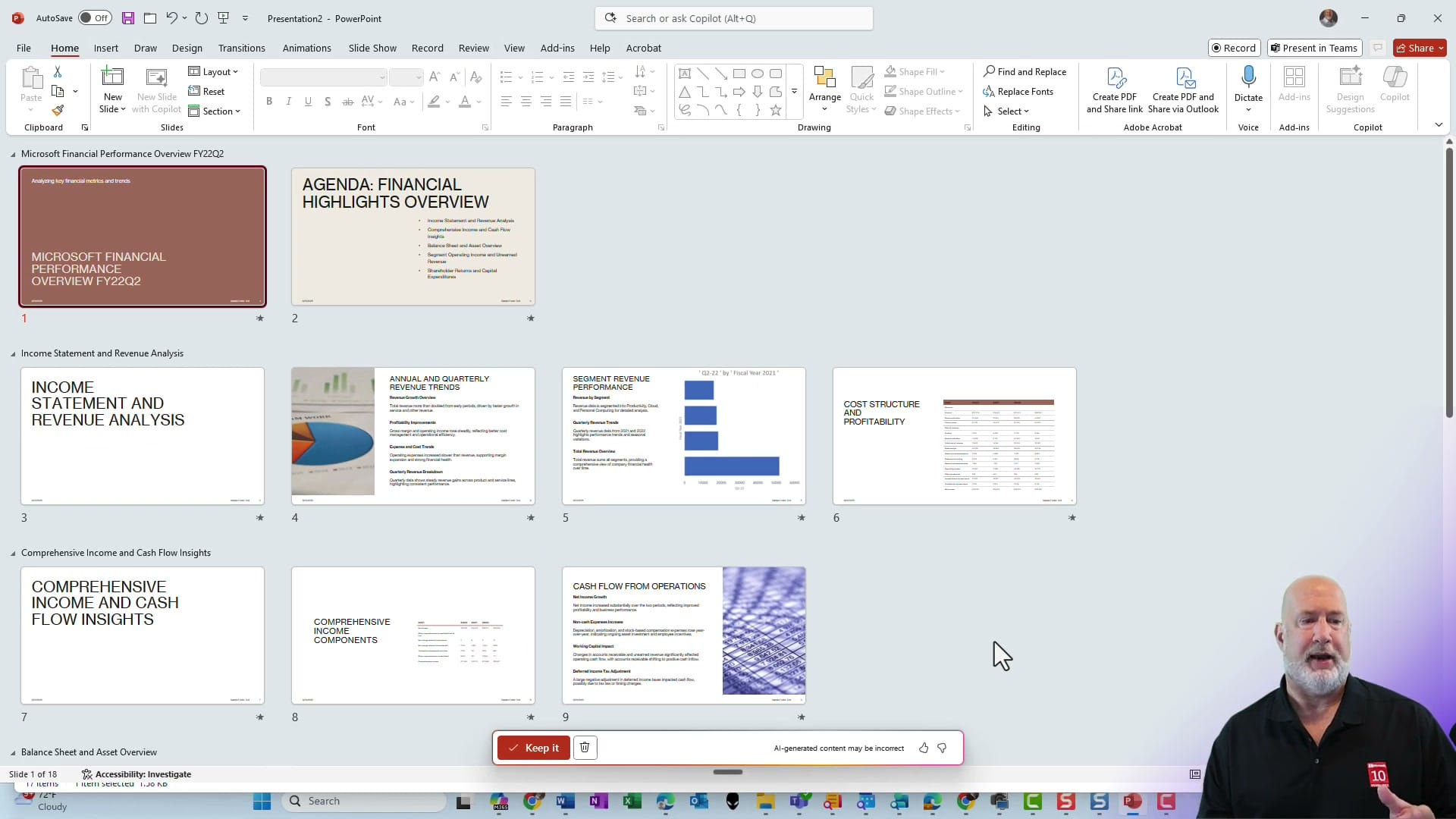Open Design Suggestions in the ribbon
Screen dimensions: 1456x819
1350,87
